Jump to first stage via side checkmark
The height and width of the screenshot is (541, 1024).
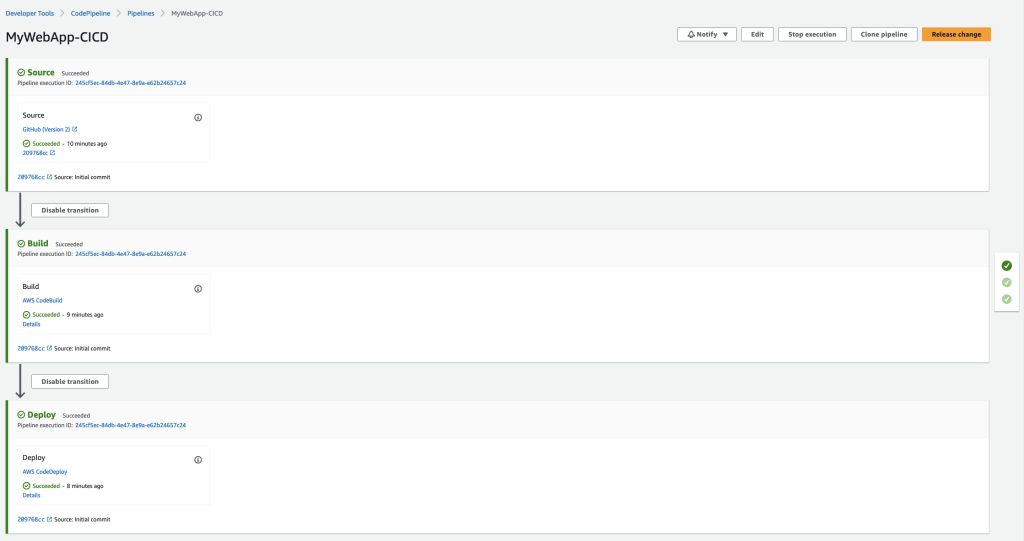[1006, 265]
